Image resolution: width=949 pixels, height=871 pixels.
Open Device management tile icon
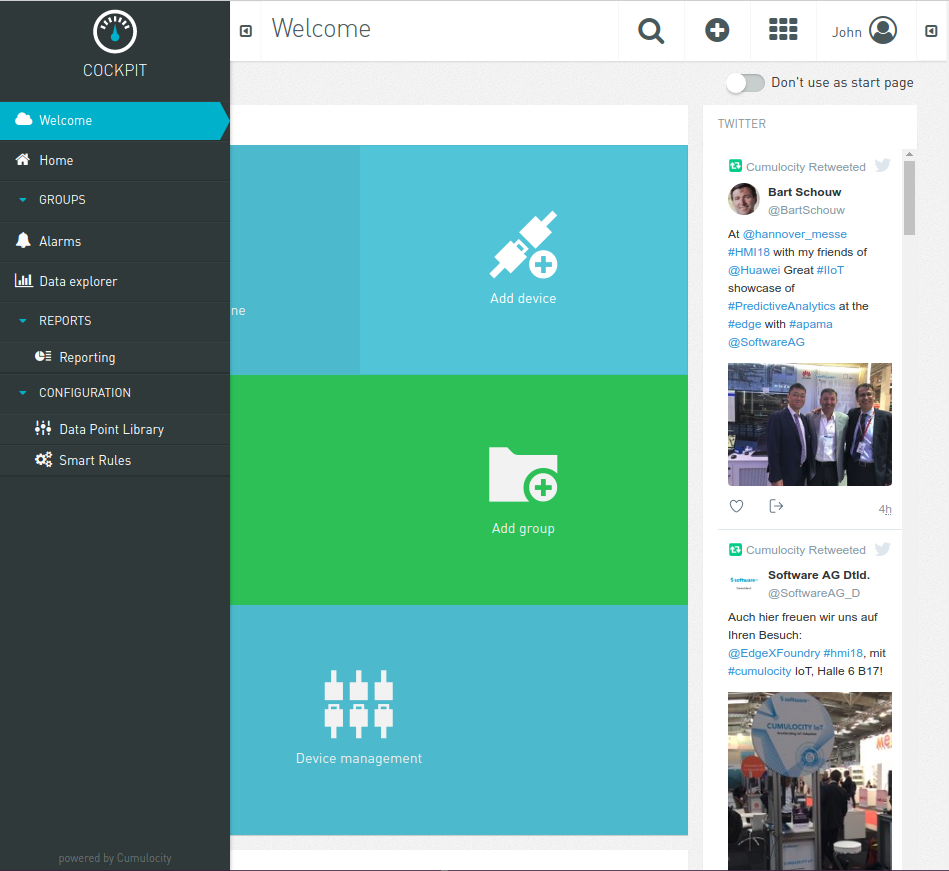(358, 703)
